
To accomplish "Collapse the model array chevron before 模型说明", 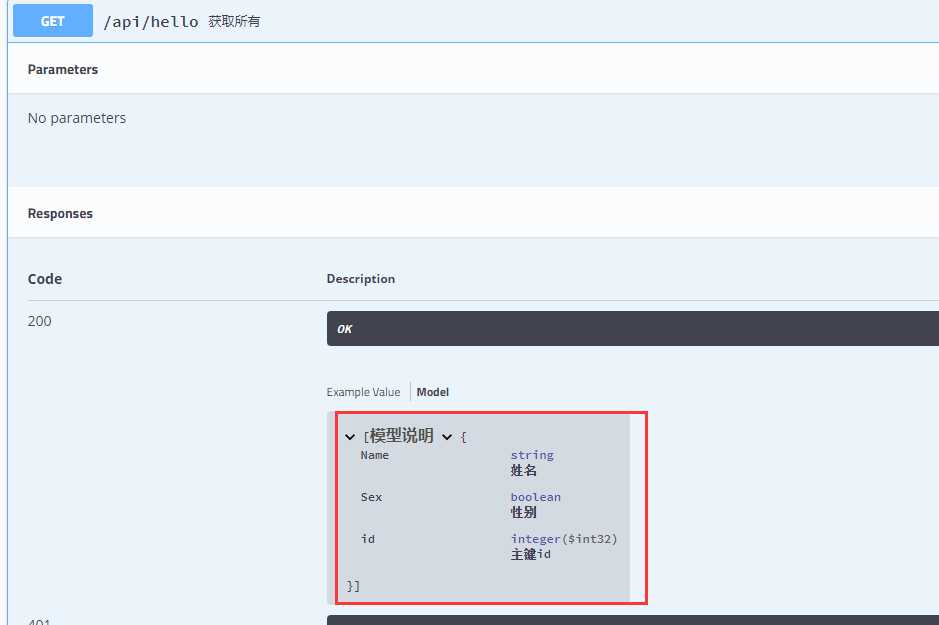I will 350,437.
